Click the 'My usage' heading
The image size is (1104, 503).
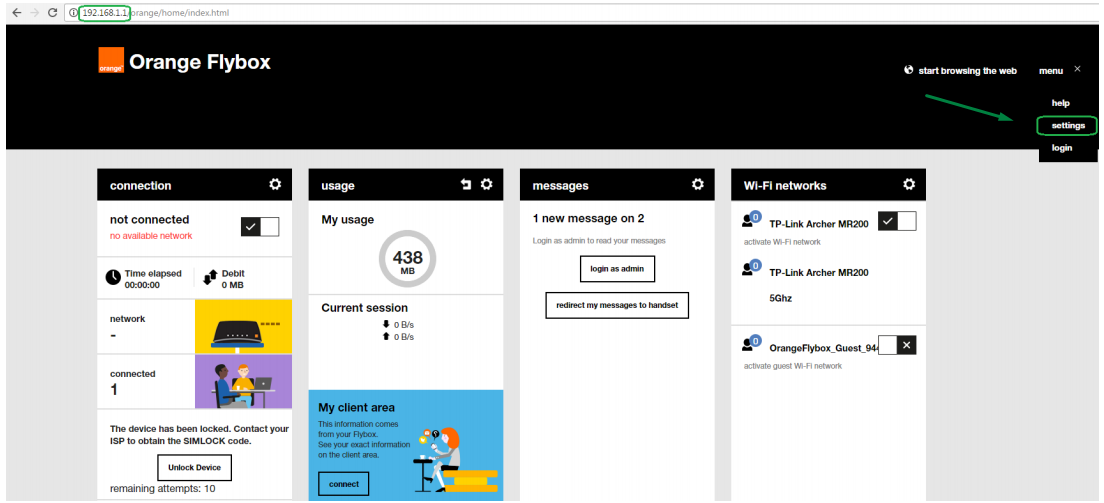(x=348, y=220)
